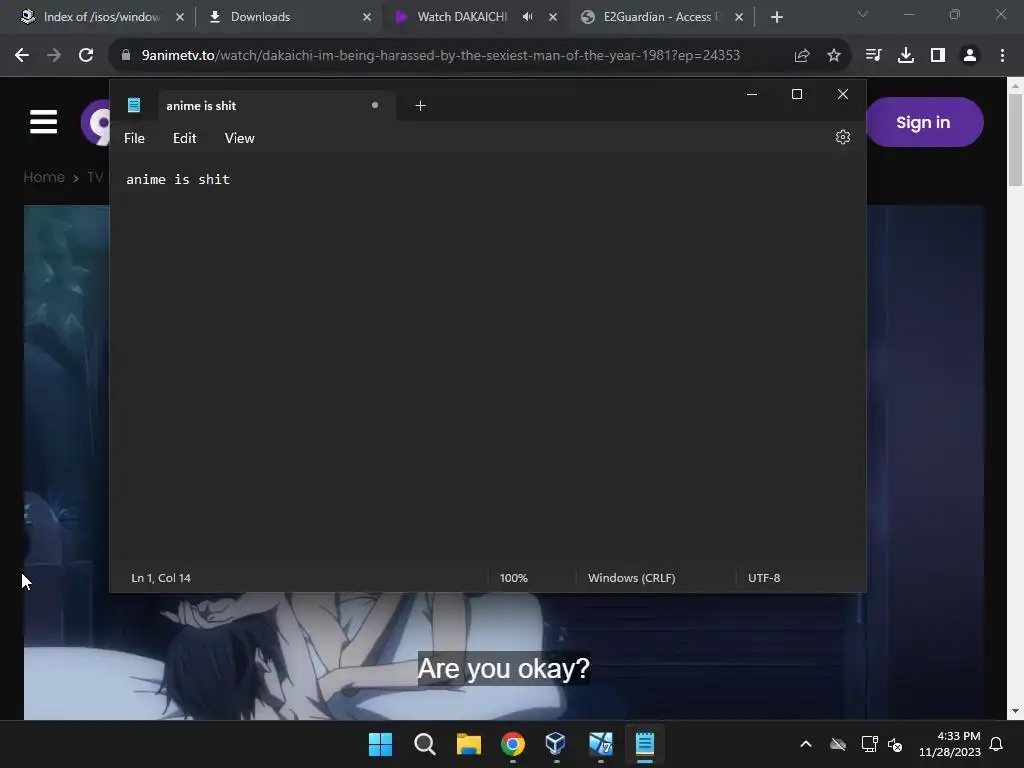Click the Ln 1, Col 14 status indicator
This screenshot has width=1024, height=768.
tap(161, 578)
